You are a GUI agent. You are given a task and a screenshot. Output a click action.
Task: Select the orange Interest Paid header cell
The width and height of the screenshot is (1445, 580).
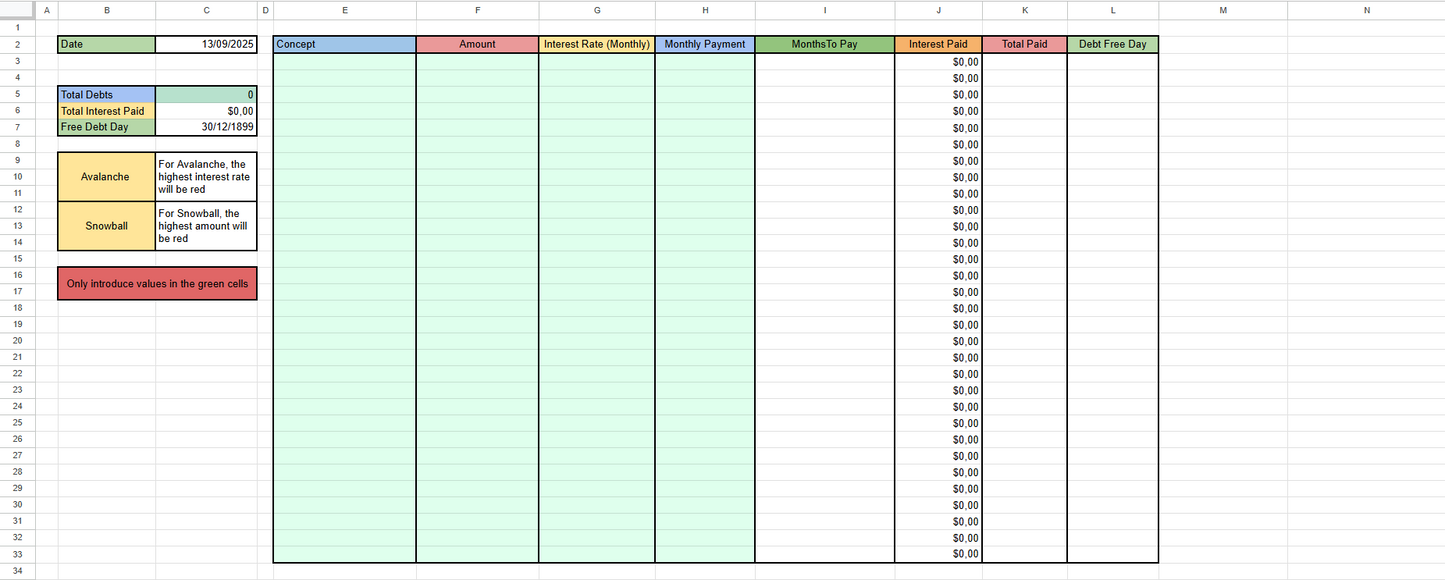(x=938, y=45)
